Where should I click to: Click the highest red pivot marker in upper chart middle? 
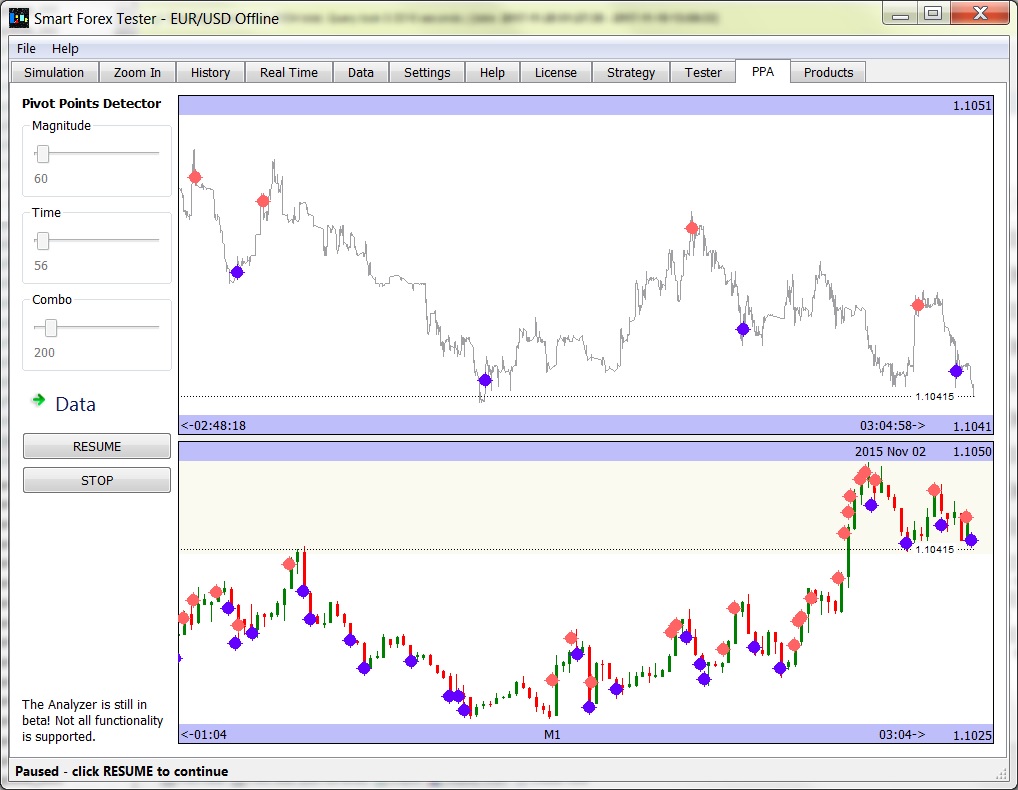[692, 228]
